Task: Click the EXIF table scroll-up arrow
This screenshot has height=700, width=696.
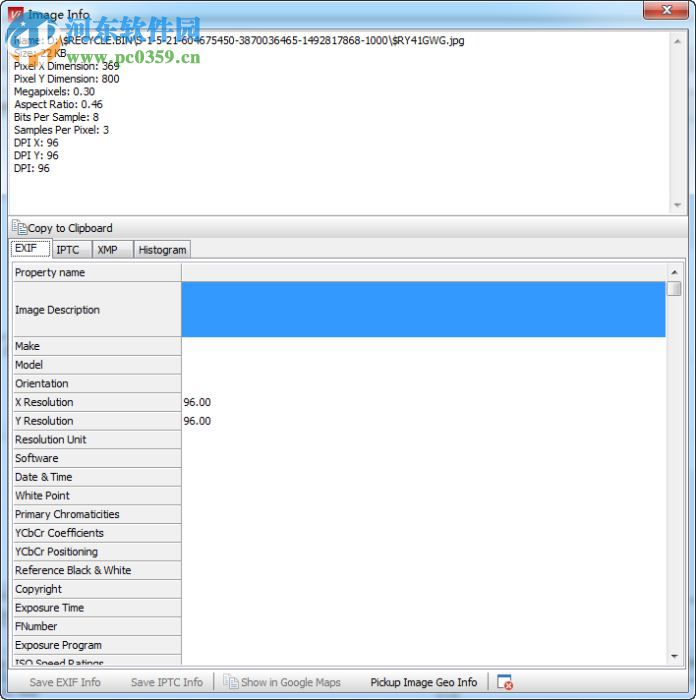Action: [674, 272]
